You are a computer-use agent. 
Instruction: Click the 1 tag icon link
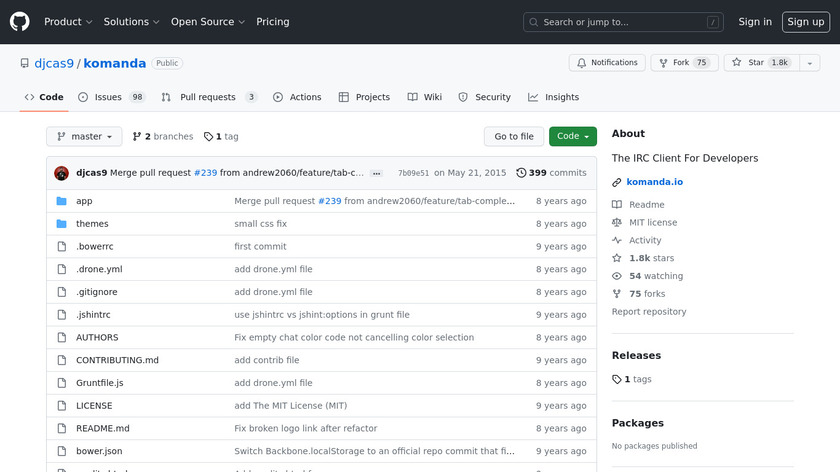click(x=221, y=137)
